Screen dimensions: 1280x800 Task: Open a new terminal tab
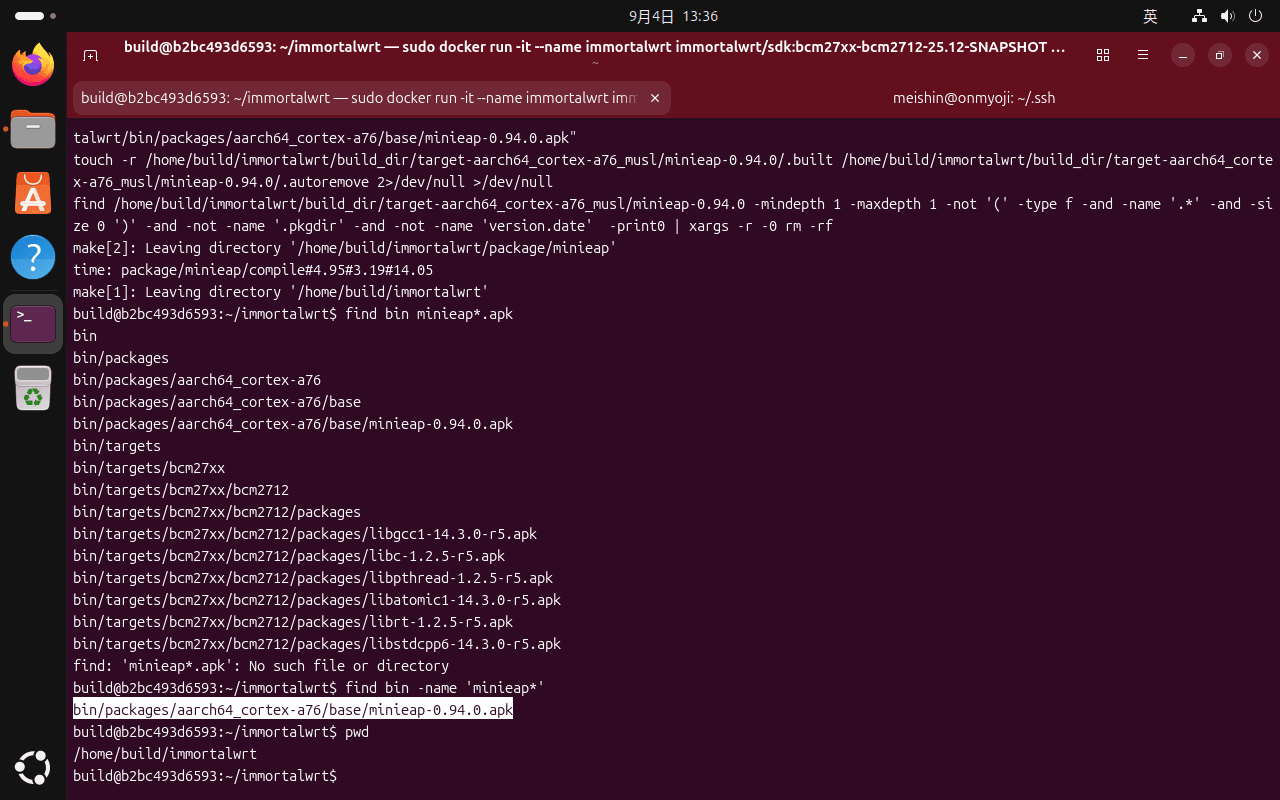[90, 55]
